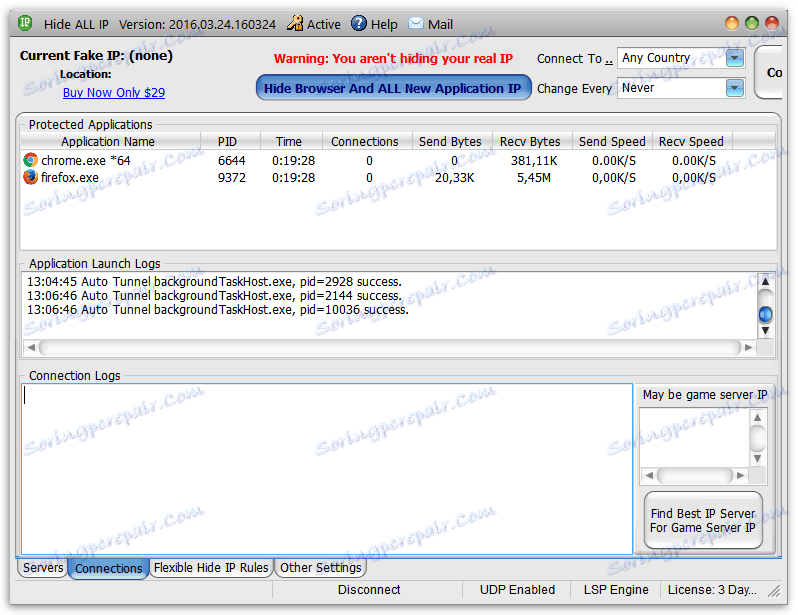Click the chrome.exe browser icon
798x615 pixels.
pos(31,160)
